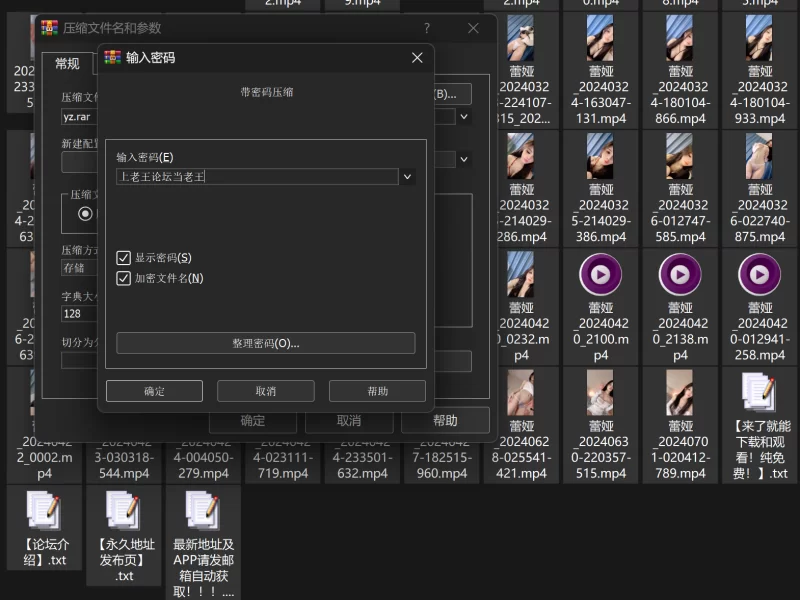The height and width of the screenshot is (600, 800).
Task: Confirm password with 确定 in 输入密码 dialog
Action: pos(154,391)
